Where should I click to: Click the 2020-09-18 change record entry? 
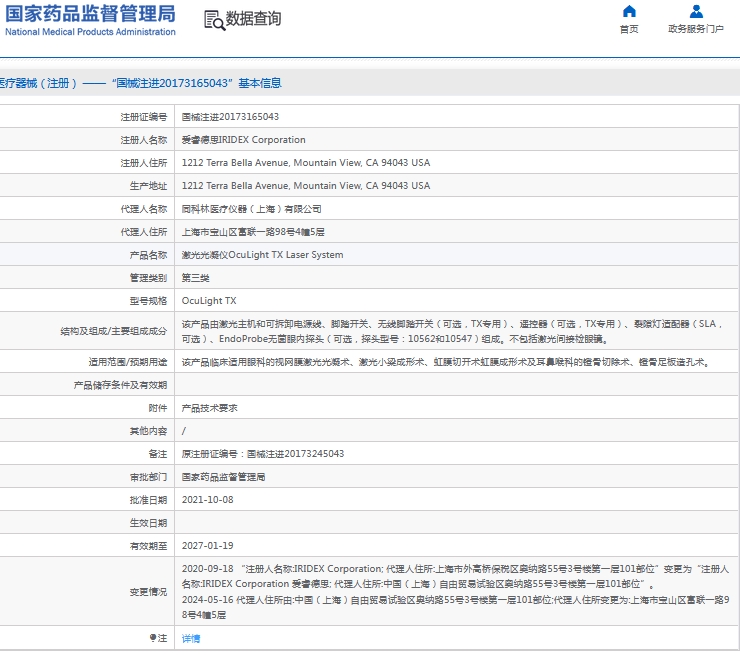pyautogui.click(x=455, y=576)
